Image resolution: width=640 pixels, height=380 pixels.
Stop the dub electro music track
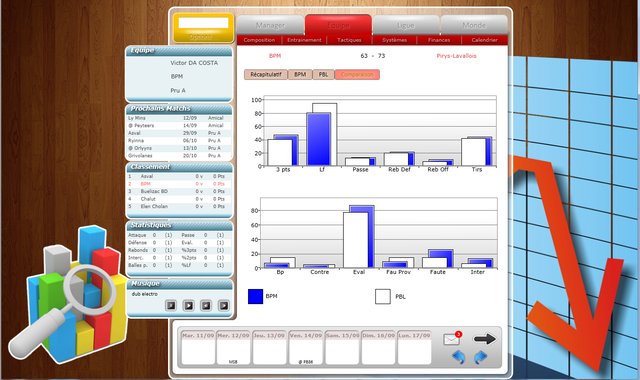(x=171, y=305)
